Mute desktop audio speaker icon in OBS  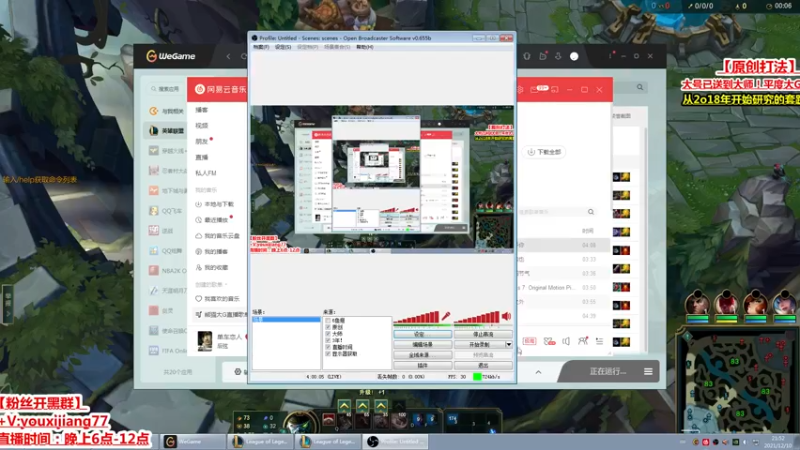506,316
